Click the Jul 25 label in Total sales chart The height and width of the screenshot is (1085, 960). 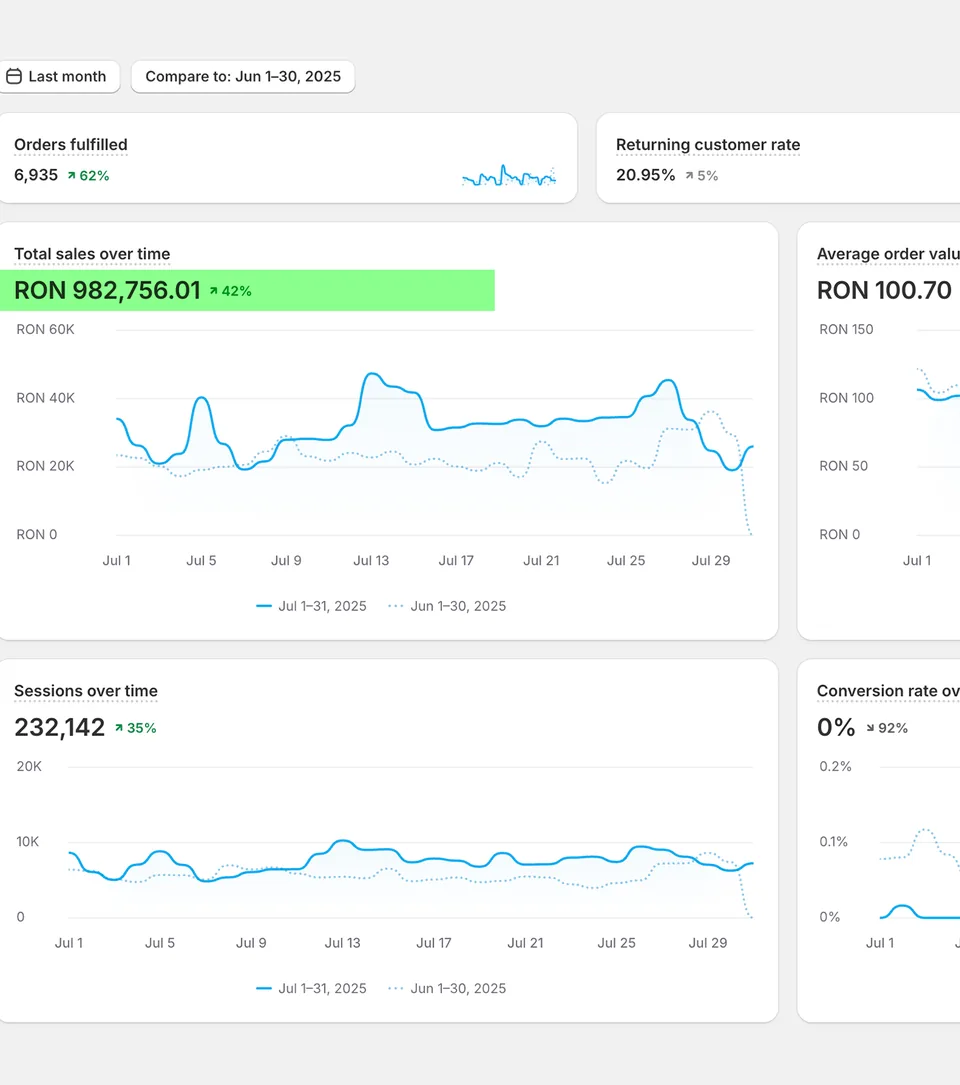pos(626,560)
